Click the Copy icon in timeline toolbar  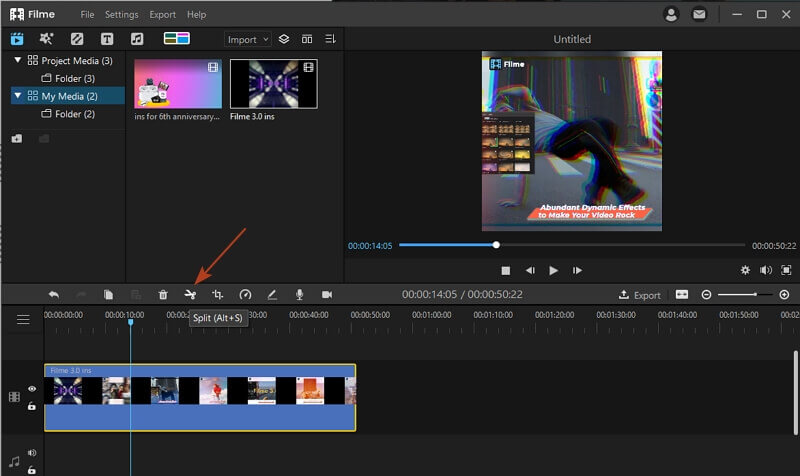[108, 294]
